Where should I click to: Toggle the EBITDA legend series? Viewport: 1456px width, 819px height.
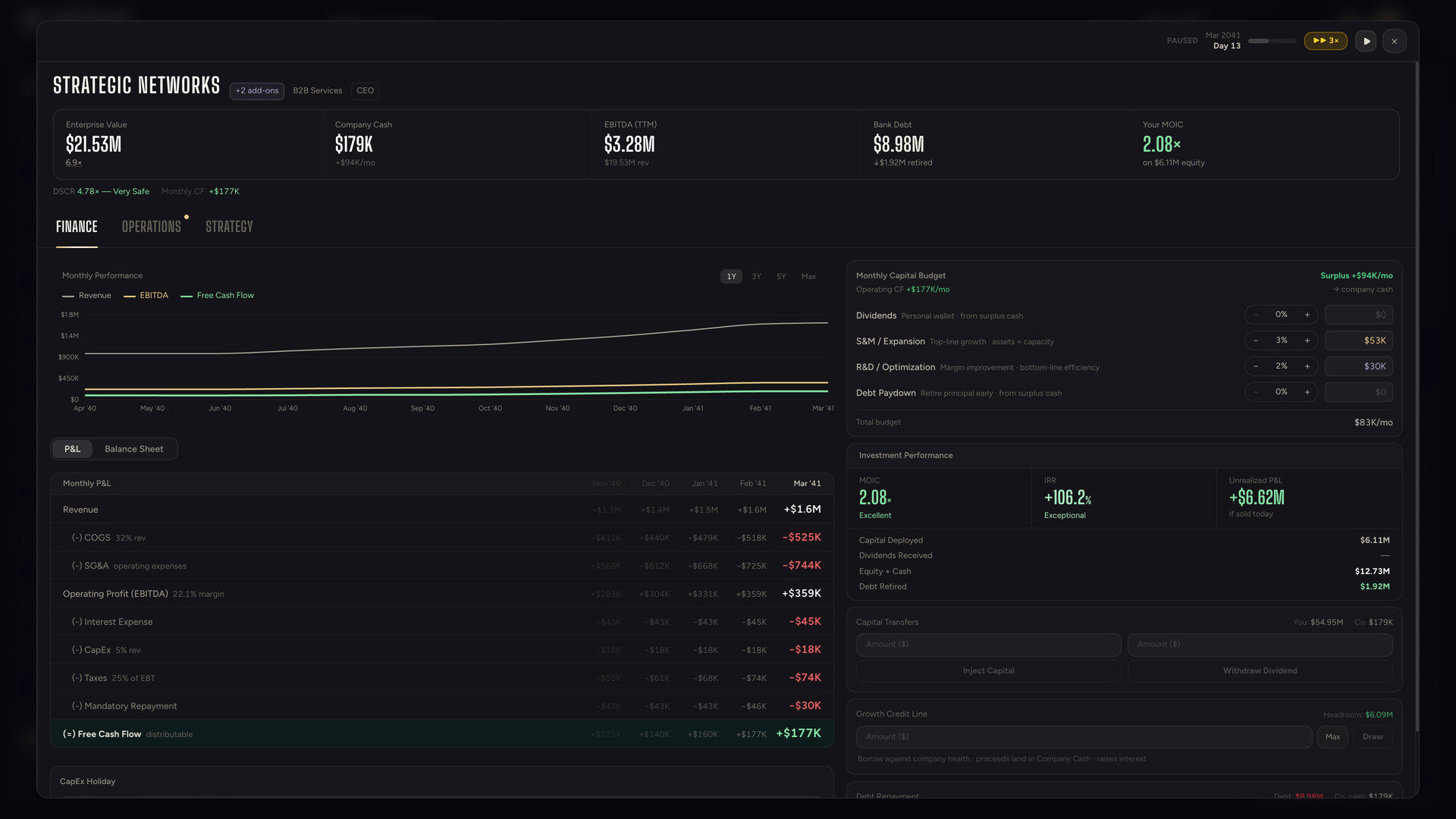click(146, 296)
